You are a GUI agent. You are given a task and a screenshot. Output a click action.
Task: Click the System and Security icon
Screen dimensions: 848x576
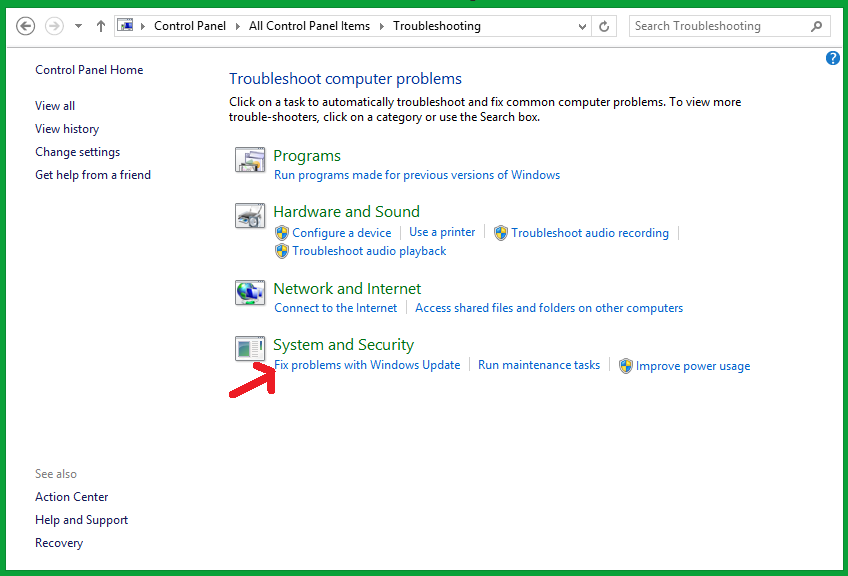click(250, 349)
